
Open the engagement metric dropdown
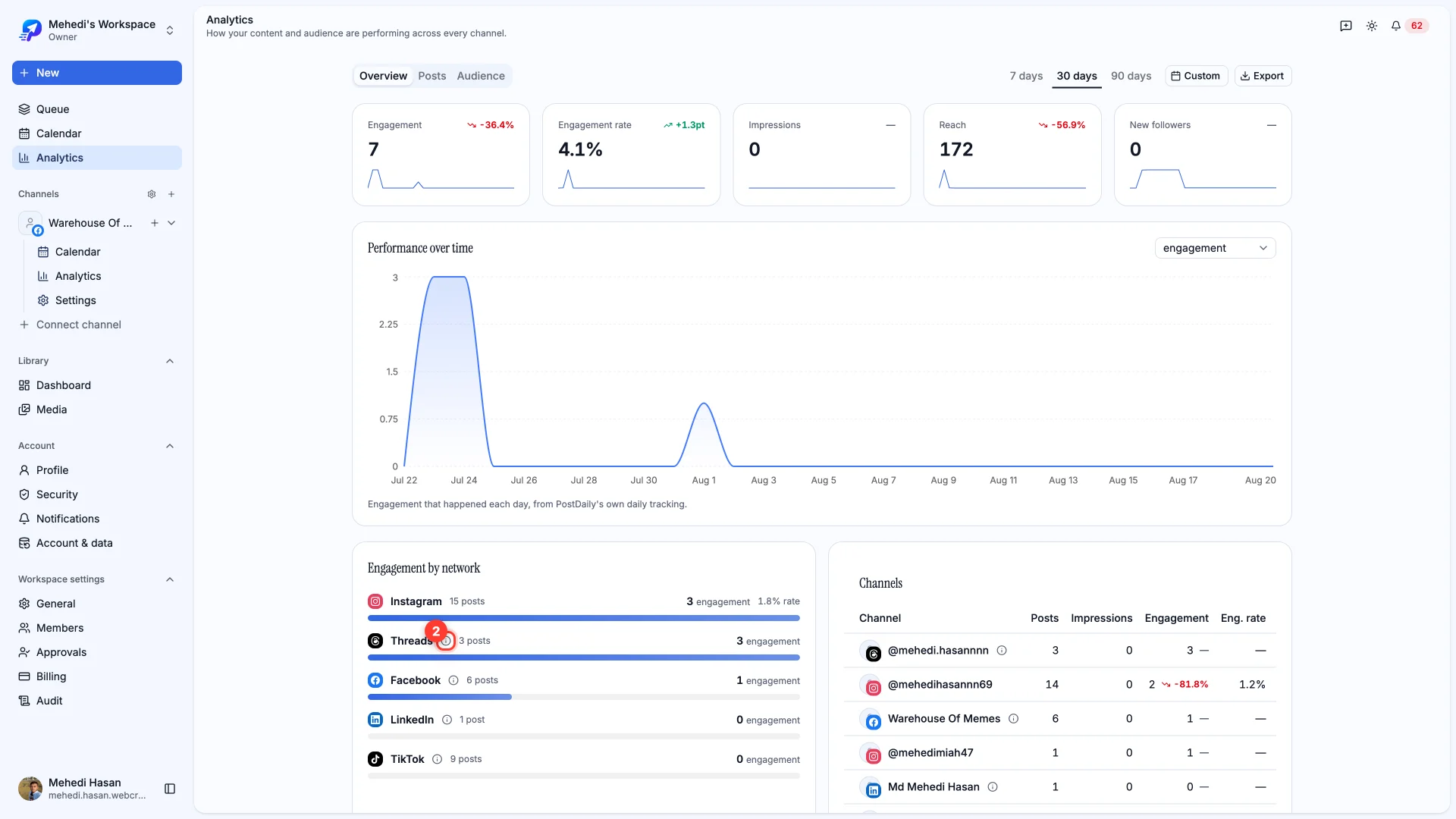(1215, 248)
